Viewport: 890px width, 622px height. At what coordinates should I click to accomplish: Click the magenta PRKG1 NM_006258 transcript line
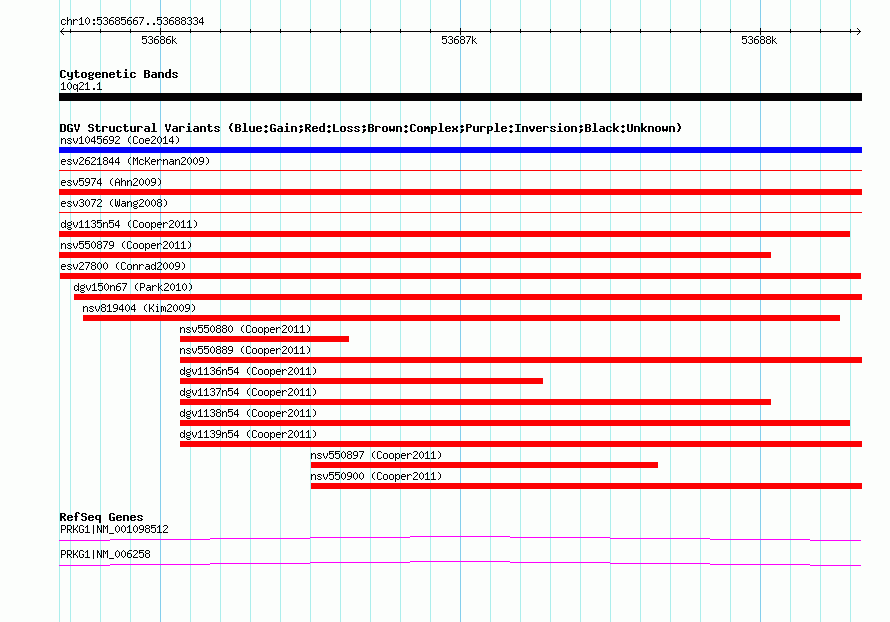tap(460, 563)
